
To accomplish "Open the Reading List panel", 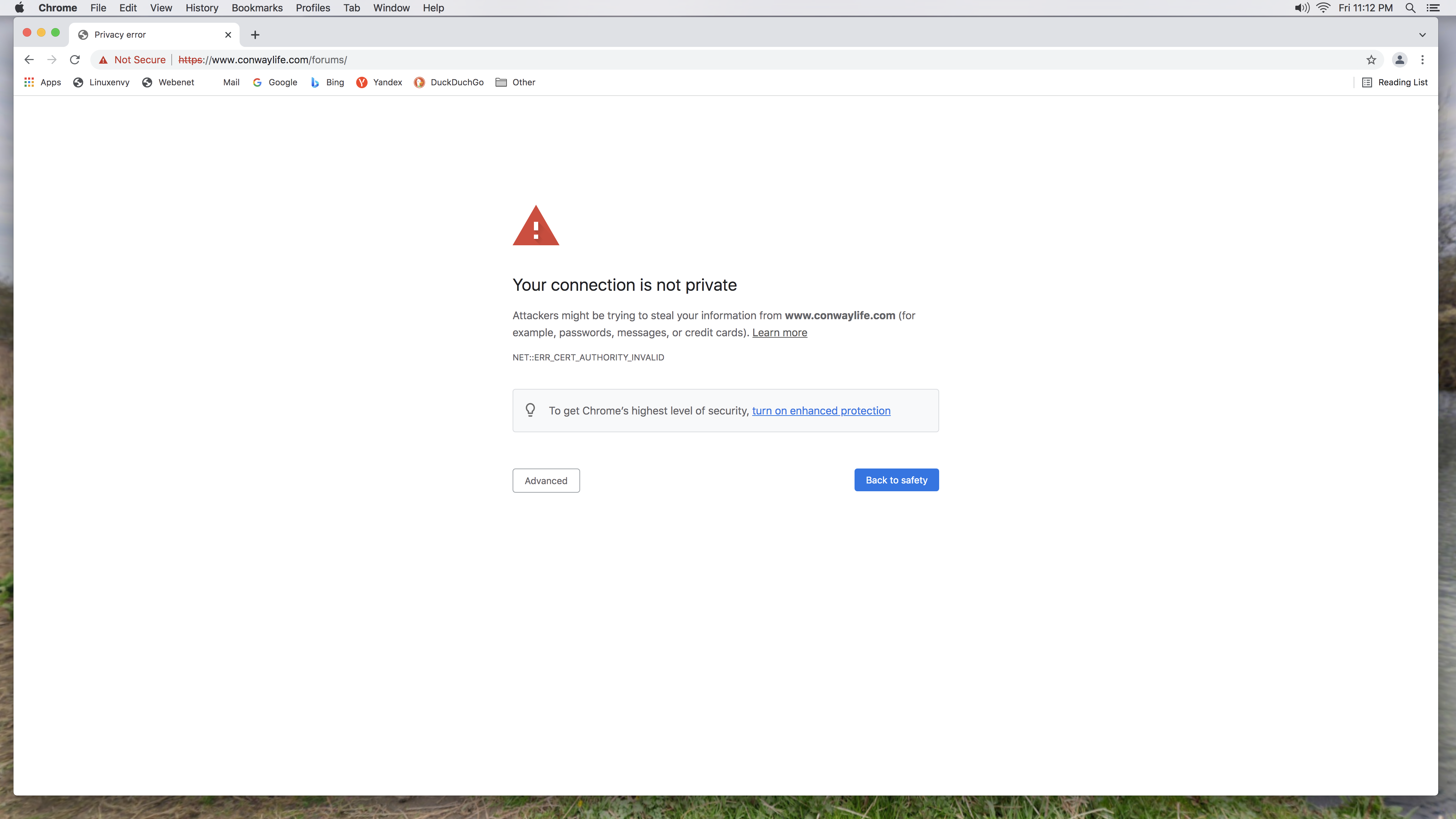I will 1395,82.
